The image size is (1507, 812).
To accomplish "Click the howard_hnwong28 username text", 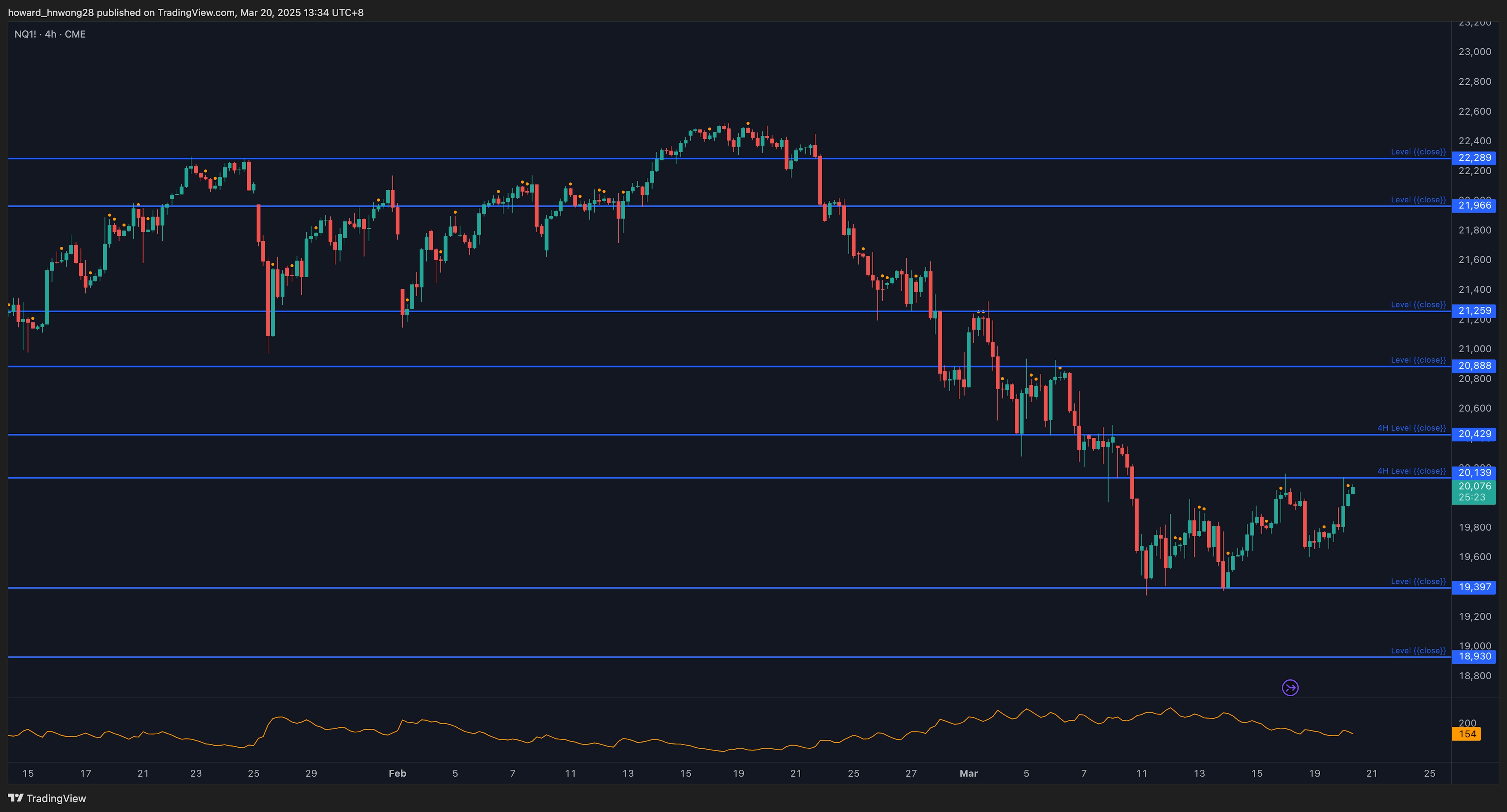I will [51, 12].
